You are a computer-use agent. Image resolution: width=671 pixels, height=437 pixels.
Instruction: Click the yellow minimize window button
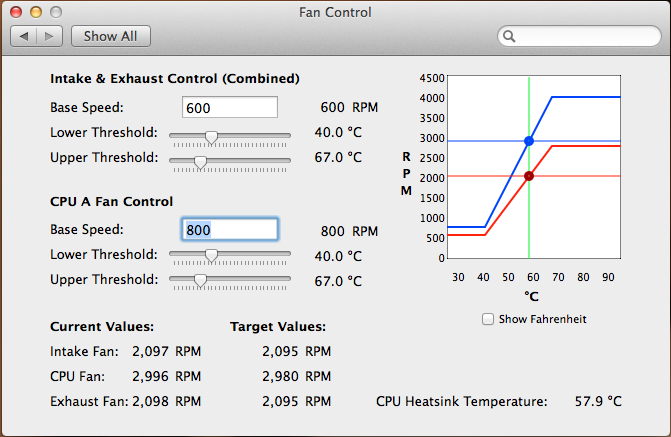coord(36,12)
